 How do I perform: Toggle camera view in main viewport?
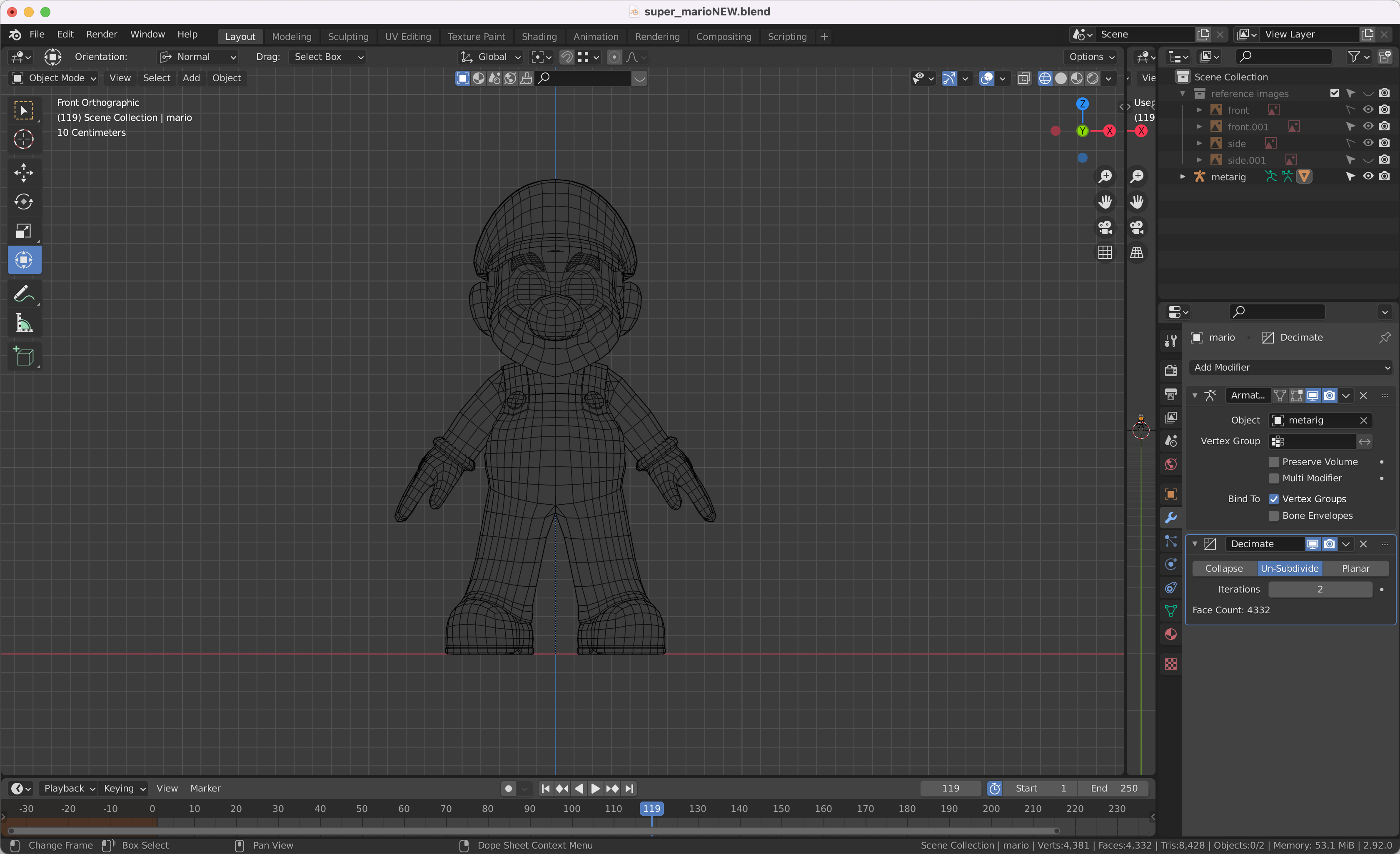1105,228
